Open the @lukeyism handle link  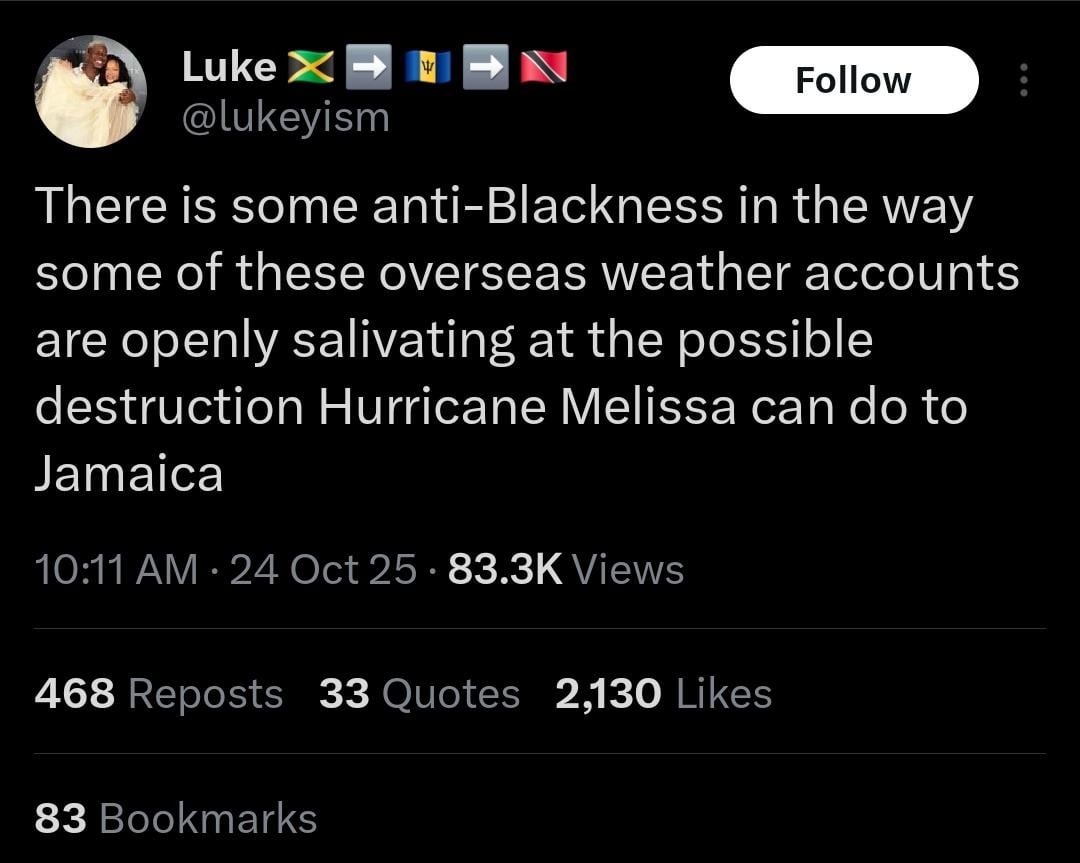pos(285,118)
